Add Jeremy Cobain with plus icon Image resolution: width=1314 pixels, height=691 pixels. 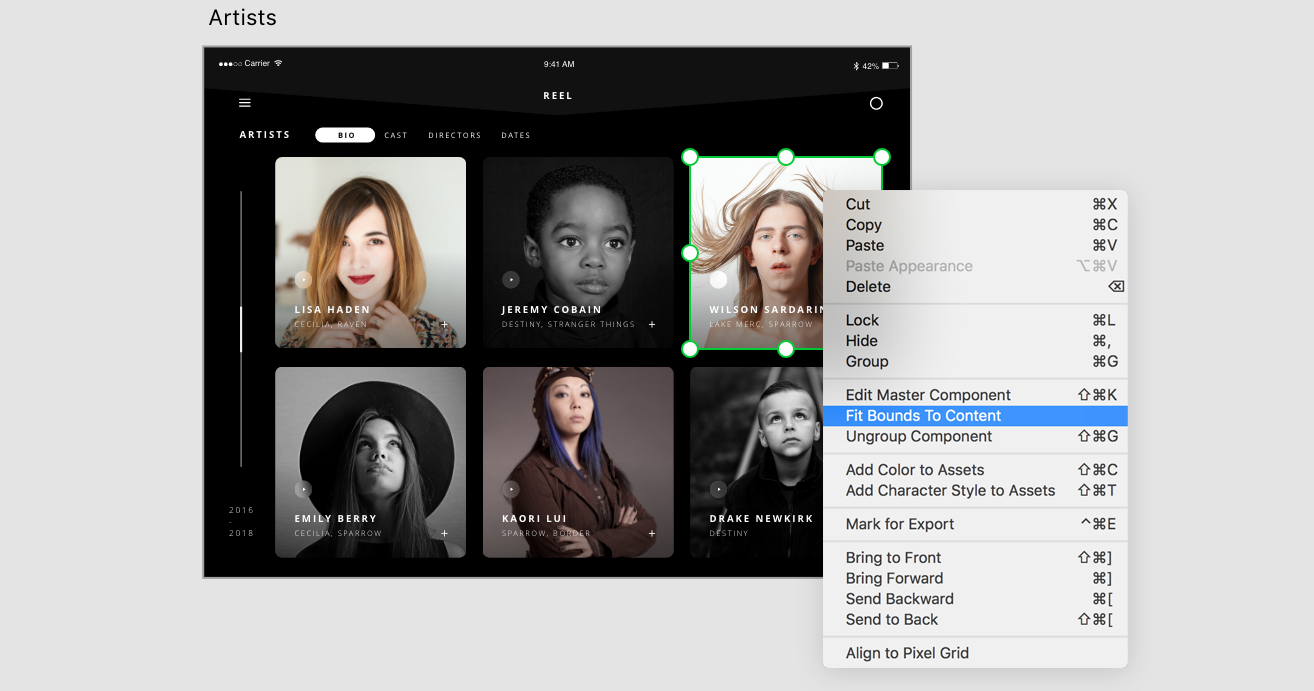[x=652, y=325]
